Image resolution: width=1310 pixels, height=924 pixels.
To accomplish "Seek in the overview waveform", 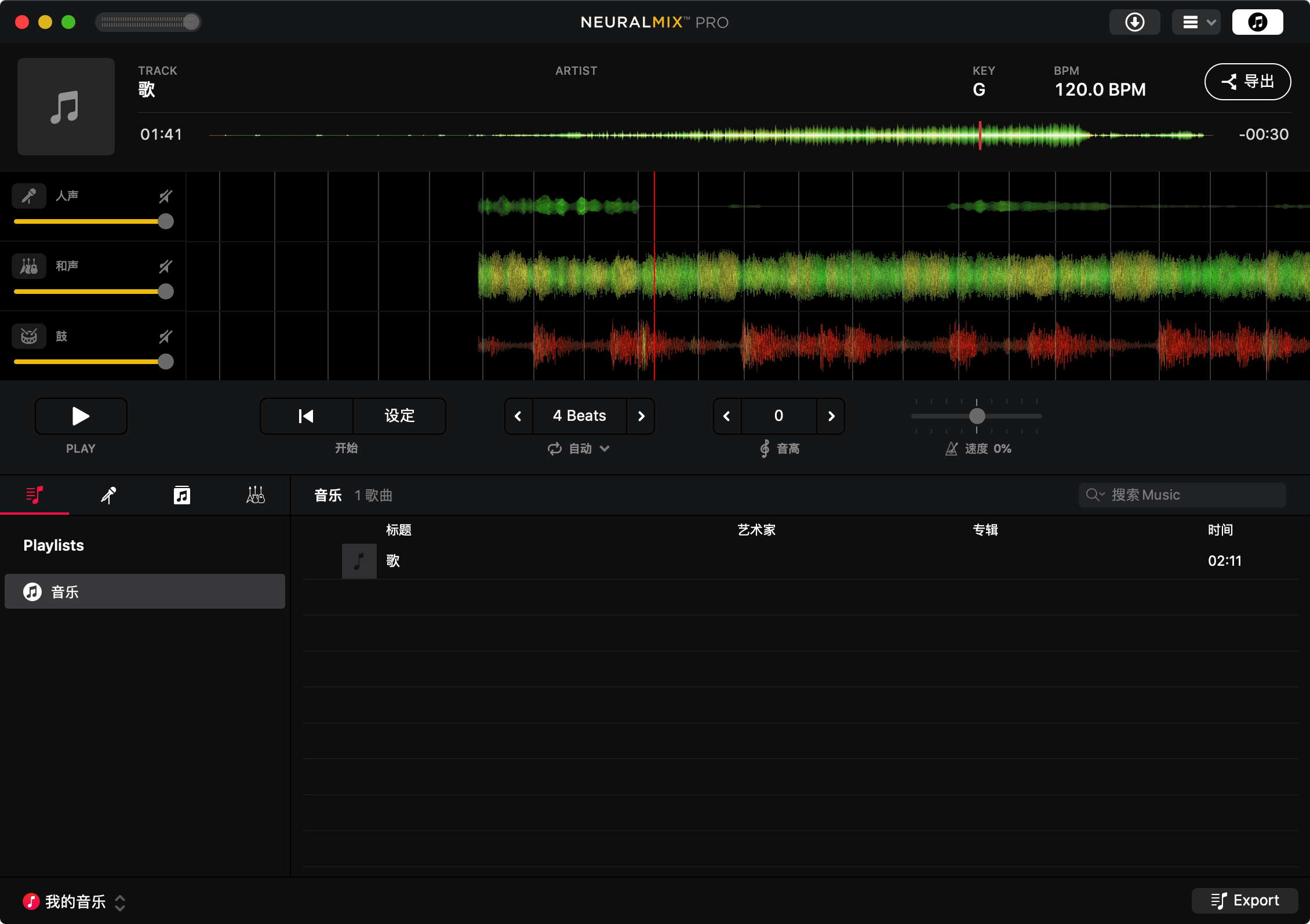I will (x=710, y=135).
